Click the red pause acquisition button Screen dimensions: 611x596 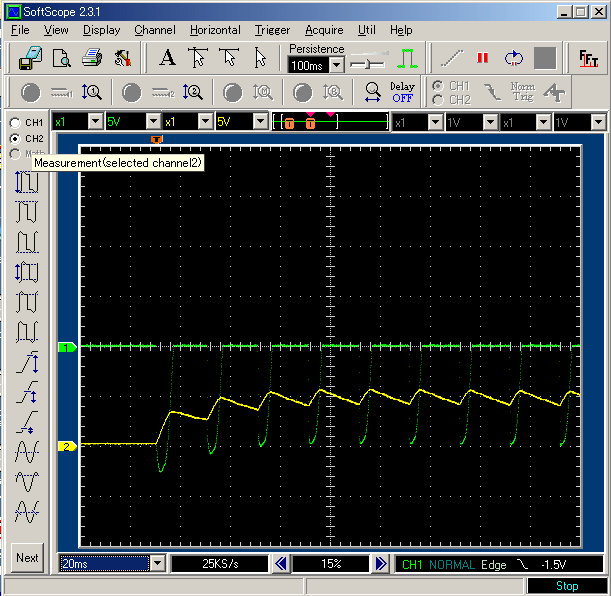pos(483,58)
